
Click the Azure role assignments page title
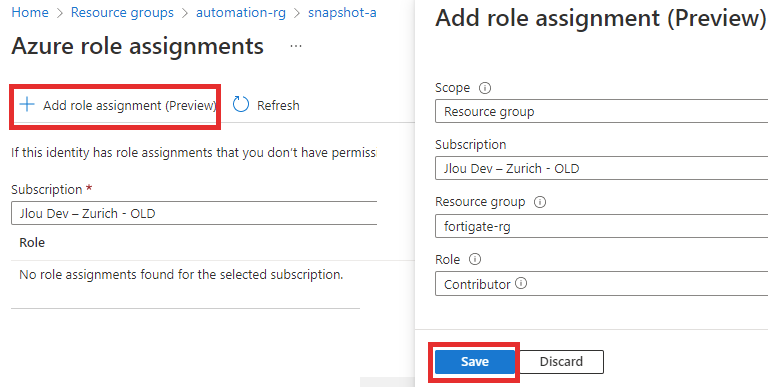click(x=138, y=47)
